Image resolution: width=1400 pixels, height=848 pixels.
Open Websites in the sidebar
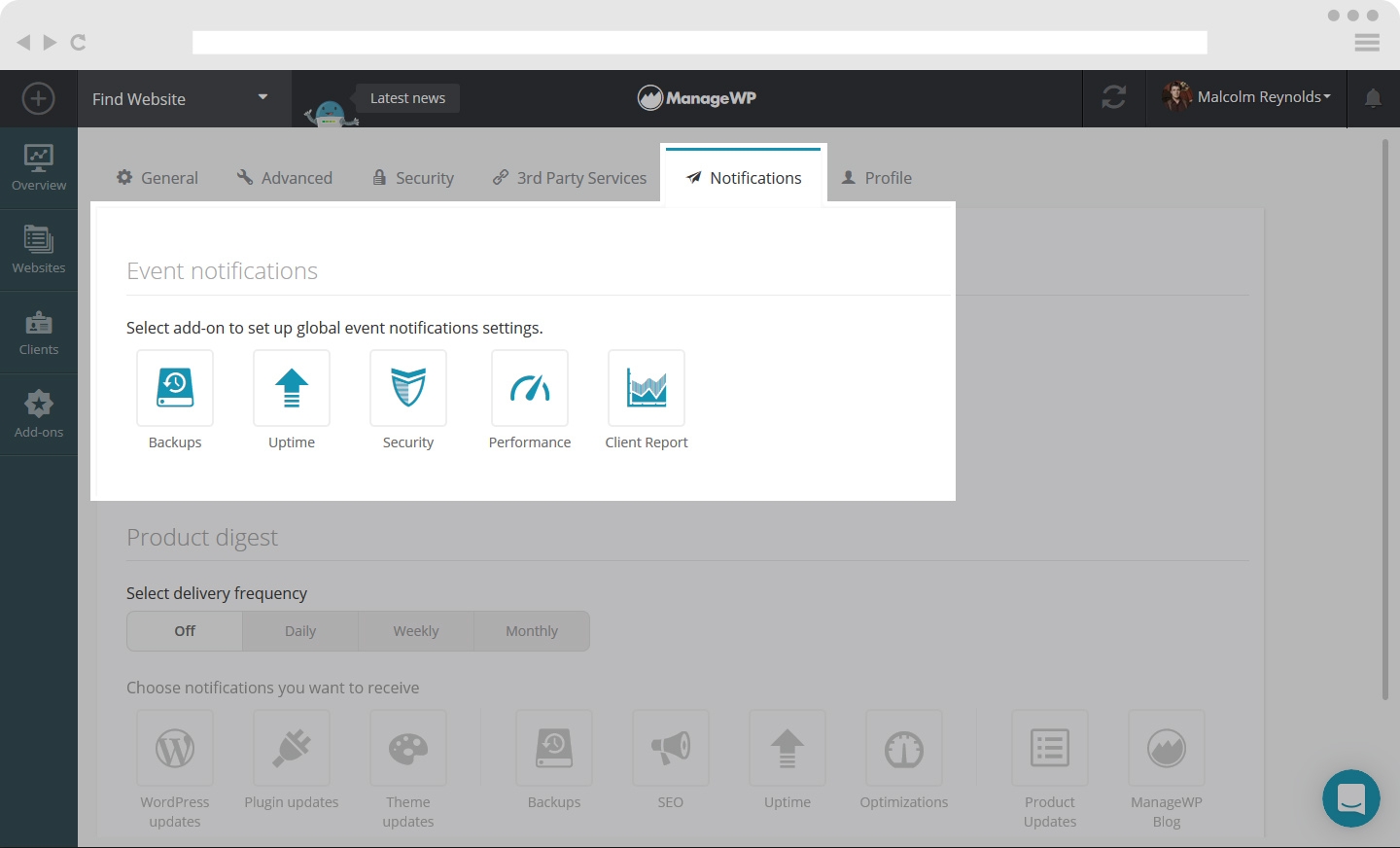(x=39, y=250)
